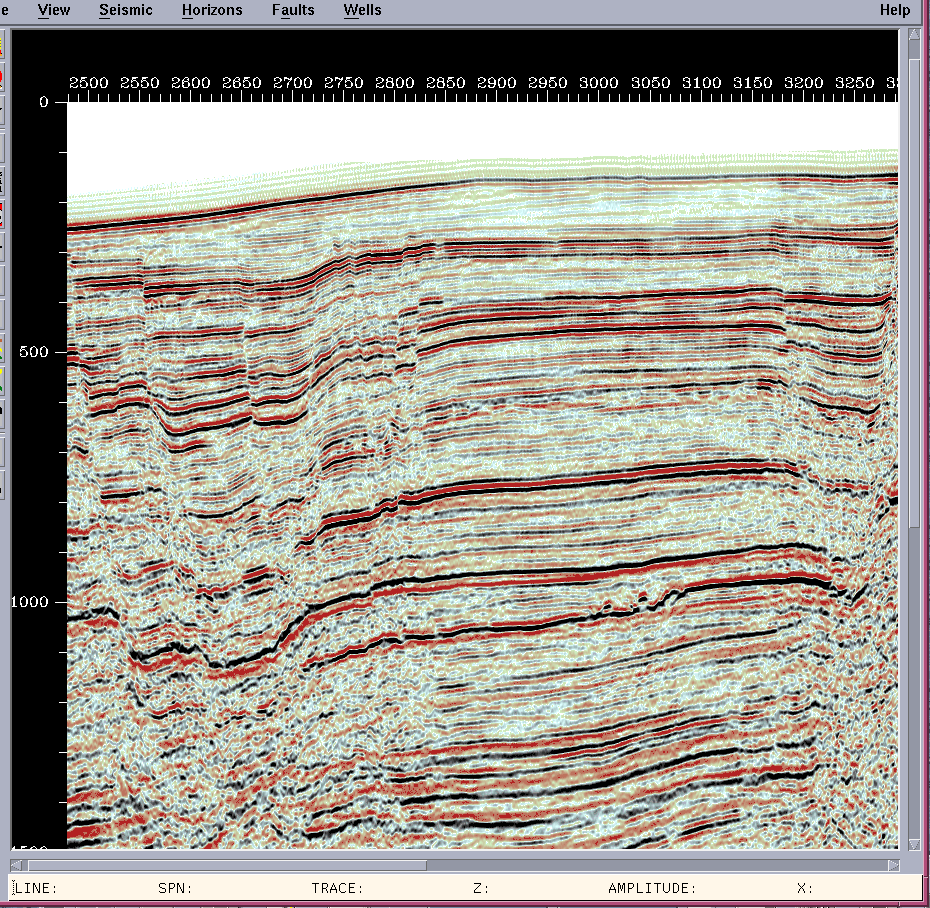
Task: Click the AMPLITUDE: status field
Action: pos(652,888)
